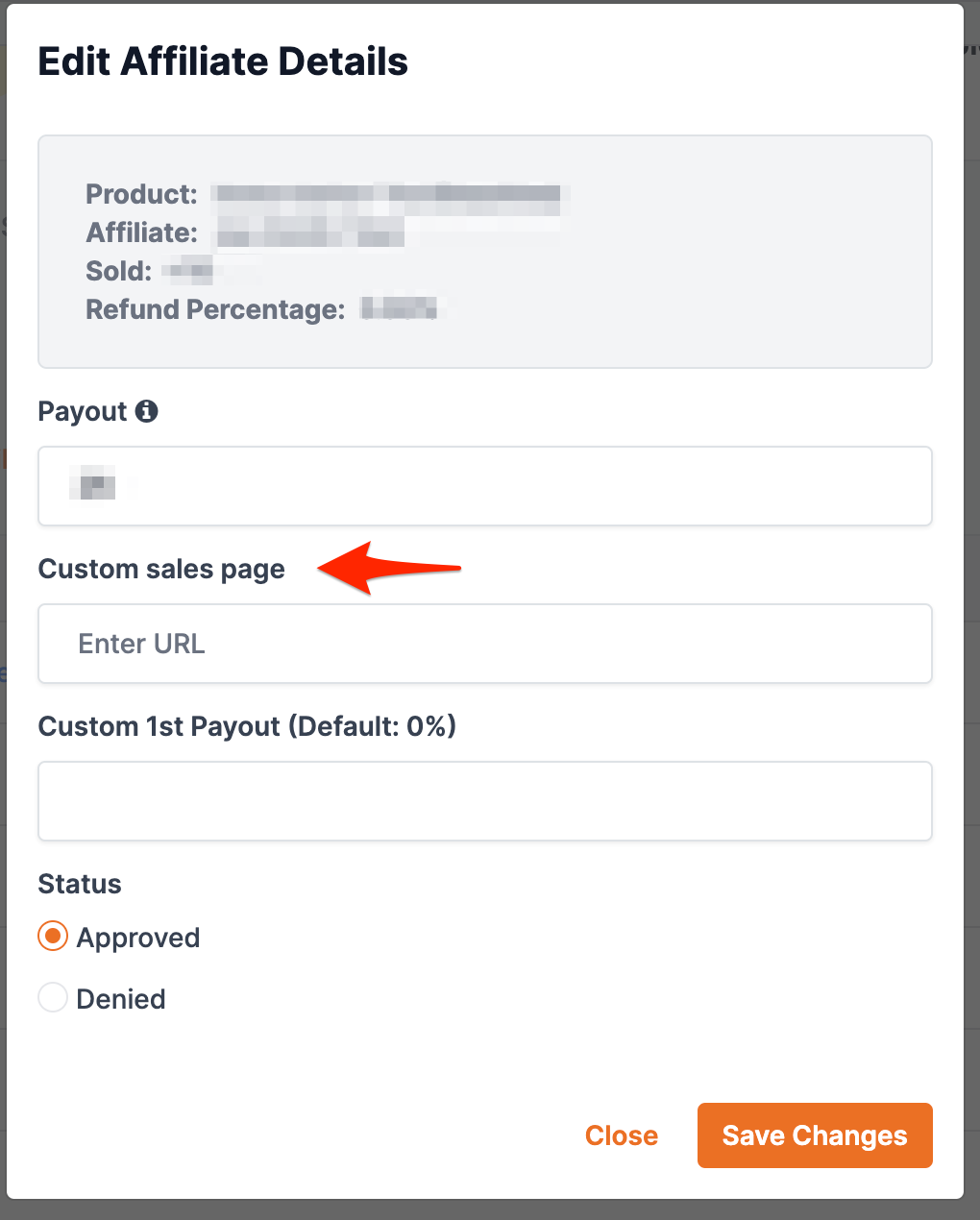
Task: Focus the Payout input field
Action: click(x=484, y=486)
